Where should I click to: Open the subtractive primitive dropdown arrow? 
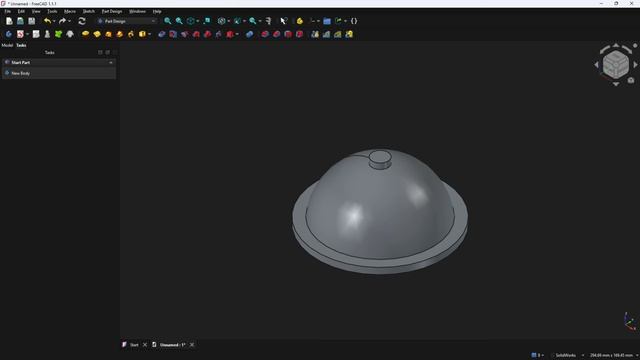pos(237,34)
